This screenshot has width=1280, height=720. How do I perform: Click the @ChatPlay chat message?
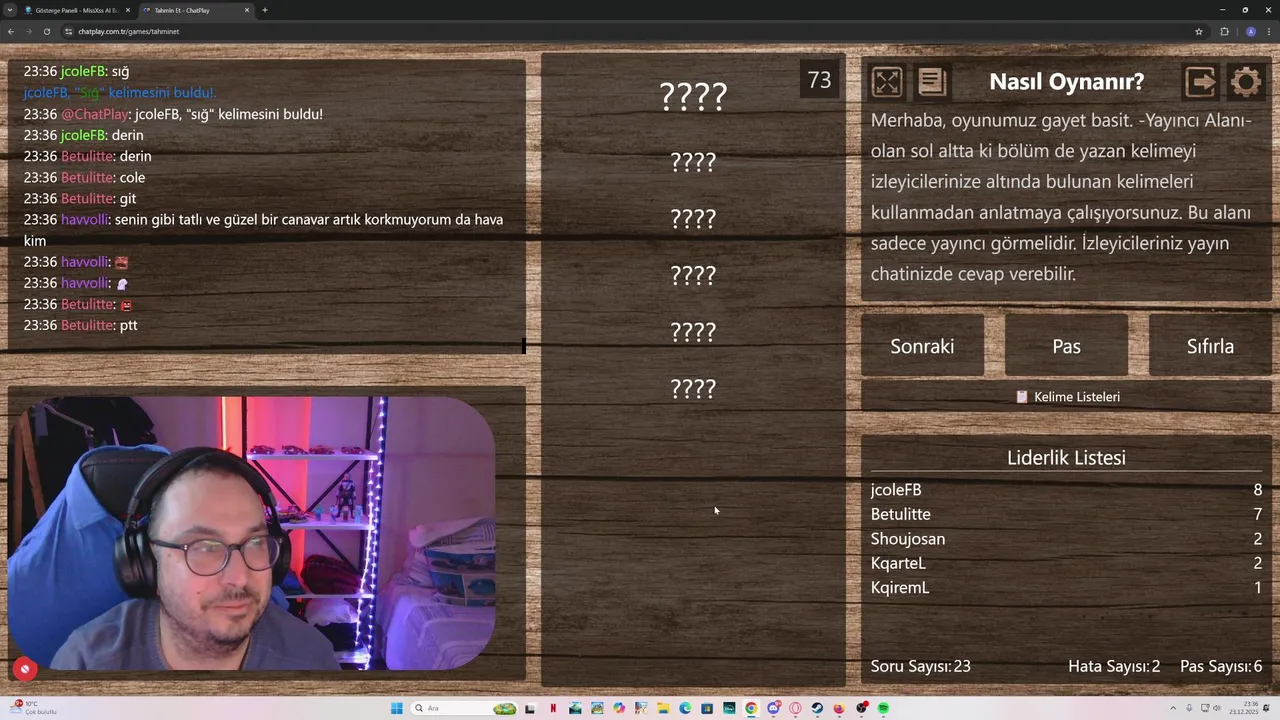click(173, 114)
